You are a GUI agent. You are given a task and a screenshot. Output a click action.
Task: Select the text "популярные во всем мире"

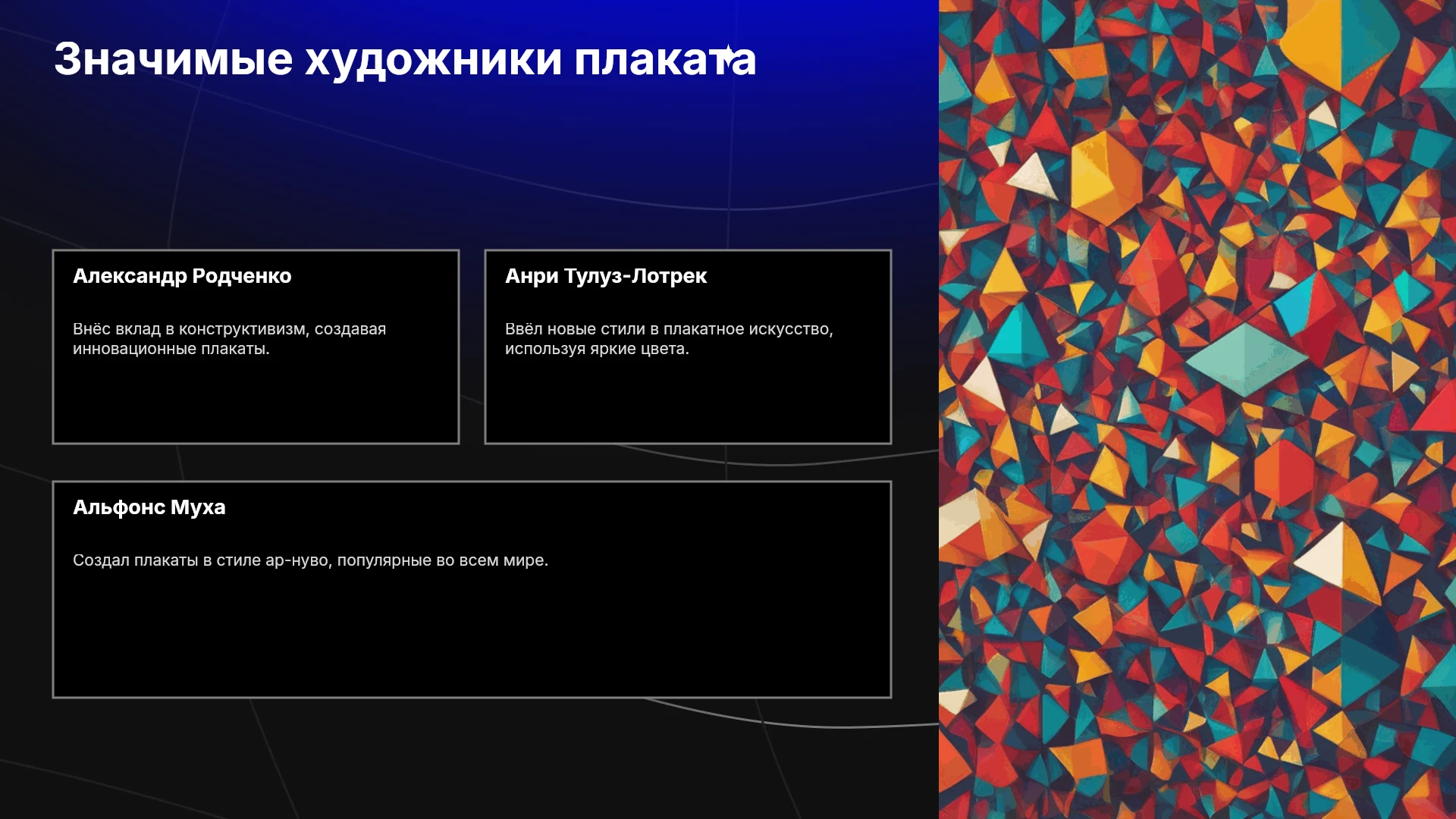pos(441,560)
